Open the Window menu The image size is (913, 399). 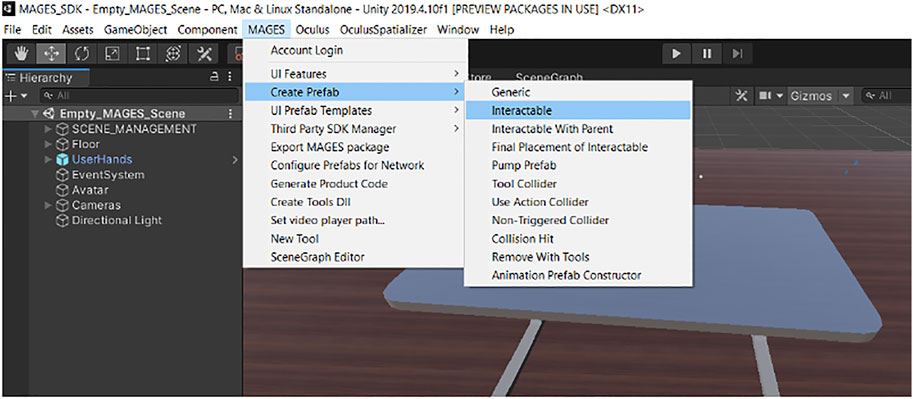click(458, 29)
